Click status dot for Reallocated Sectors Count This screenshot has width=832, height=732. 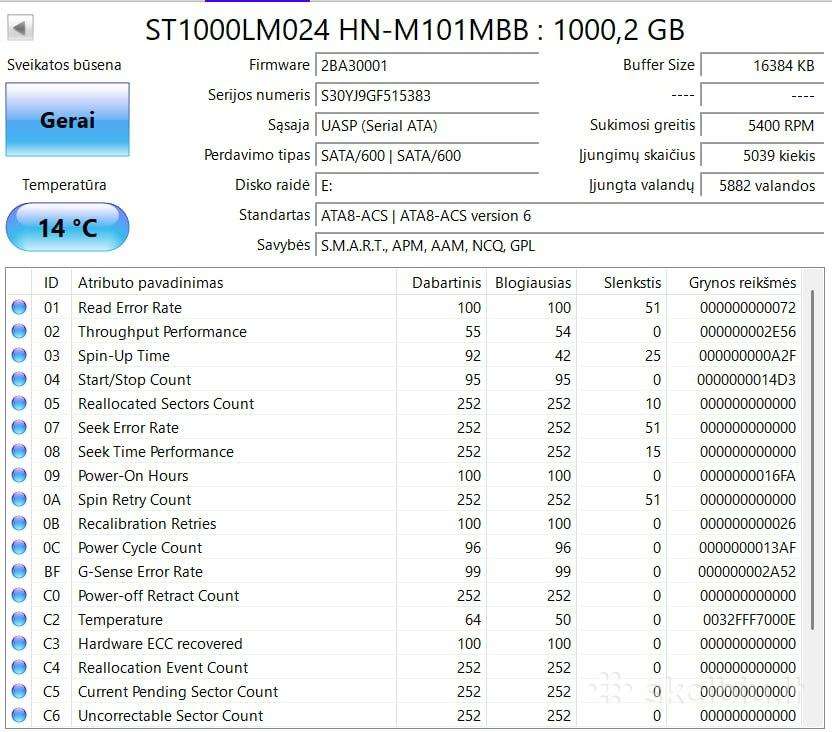tap(19, 403)
